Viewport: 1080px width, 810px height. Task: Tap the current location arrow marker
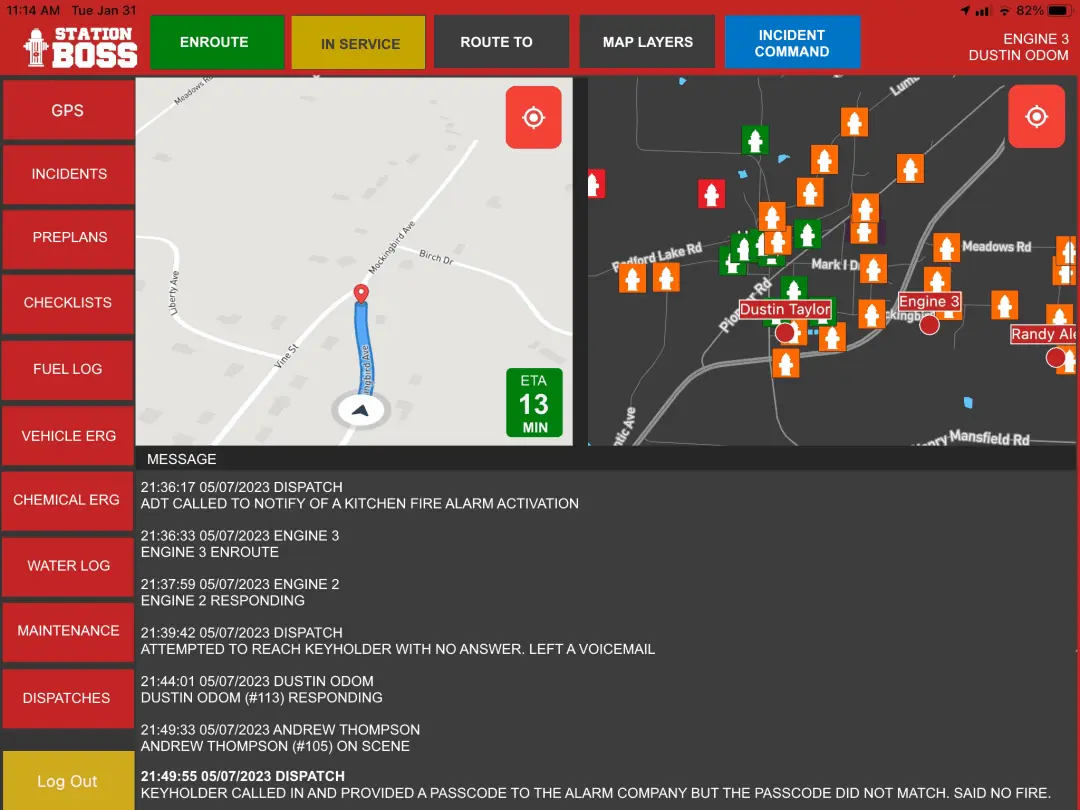pos(361,409)
